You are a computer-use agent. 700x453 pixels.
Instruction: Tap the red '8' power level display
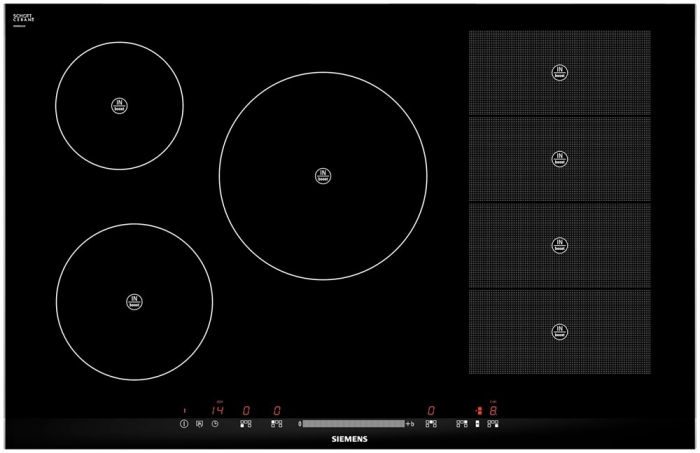pyautogui.click(x=493, y=410)
